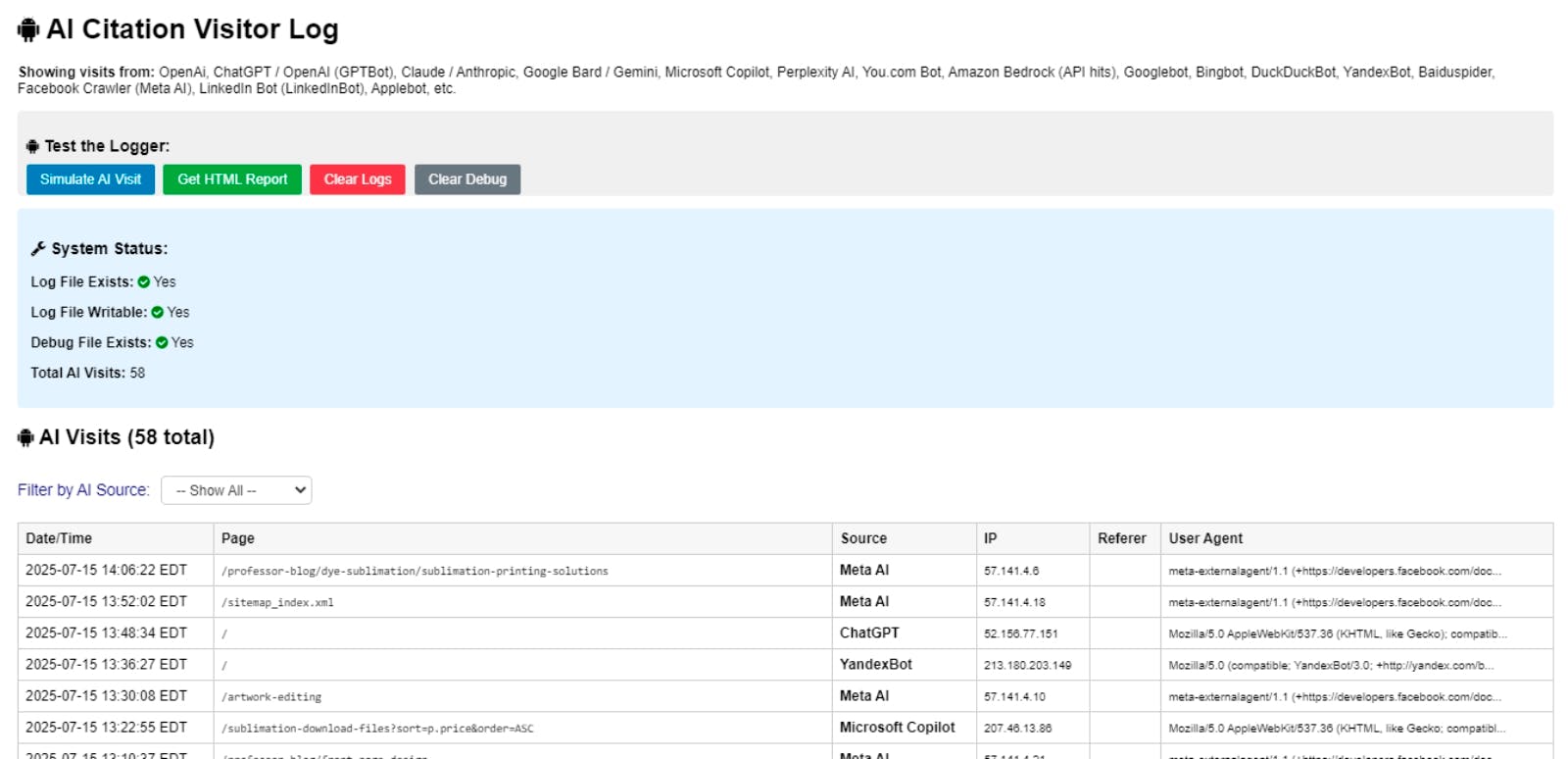Click green check icon for Log File Writable
This screenshot has height=759, width=1568.
click(158, 313)
